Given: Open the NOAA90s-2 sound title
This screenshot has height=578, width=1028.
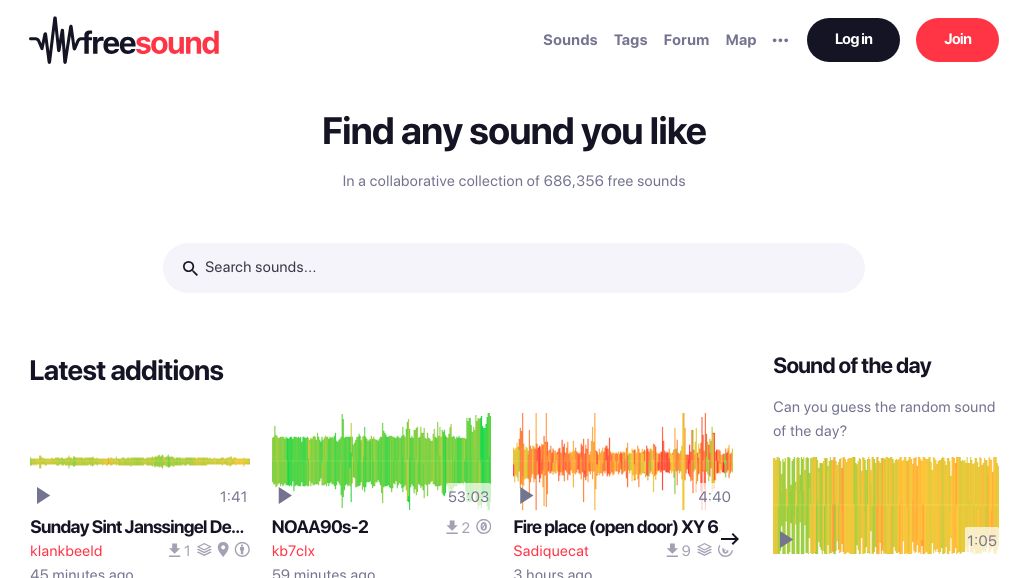Looking at the screenshot, I should pyautogui.click(x=320, y=527).
